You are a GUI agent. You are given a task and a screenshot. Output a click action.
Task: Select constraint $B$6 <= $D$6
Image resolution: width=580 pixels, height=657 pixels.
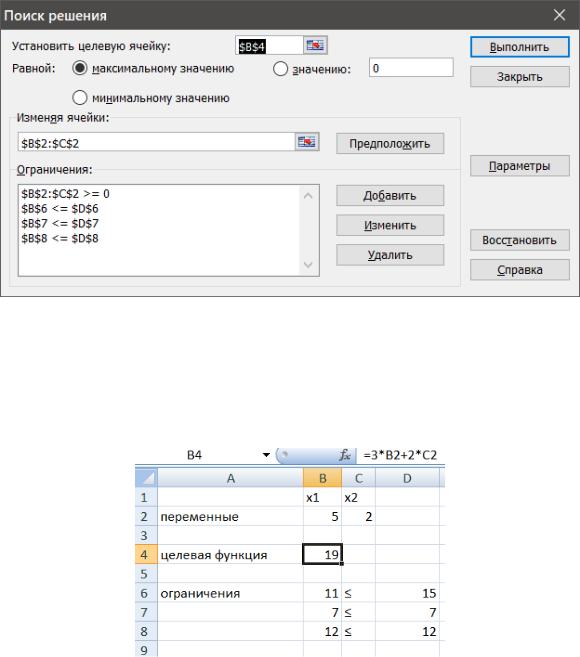click(60, 209)
